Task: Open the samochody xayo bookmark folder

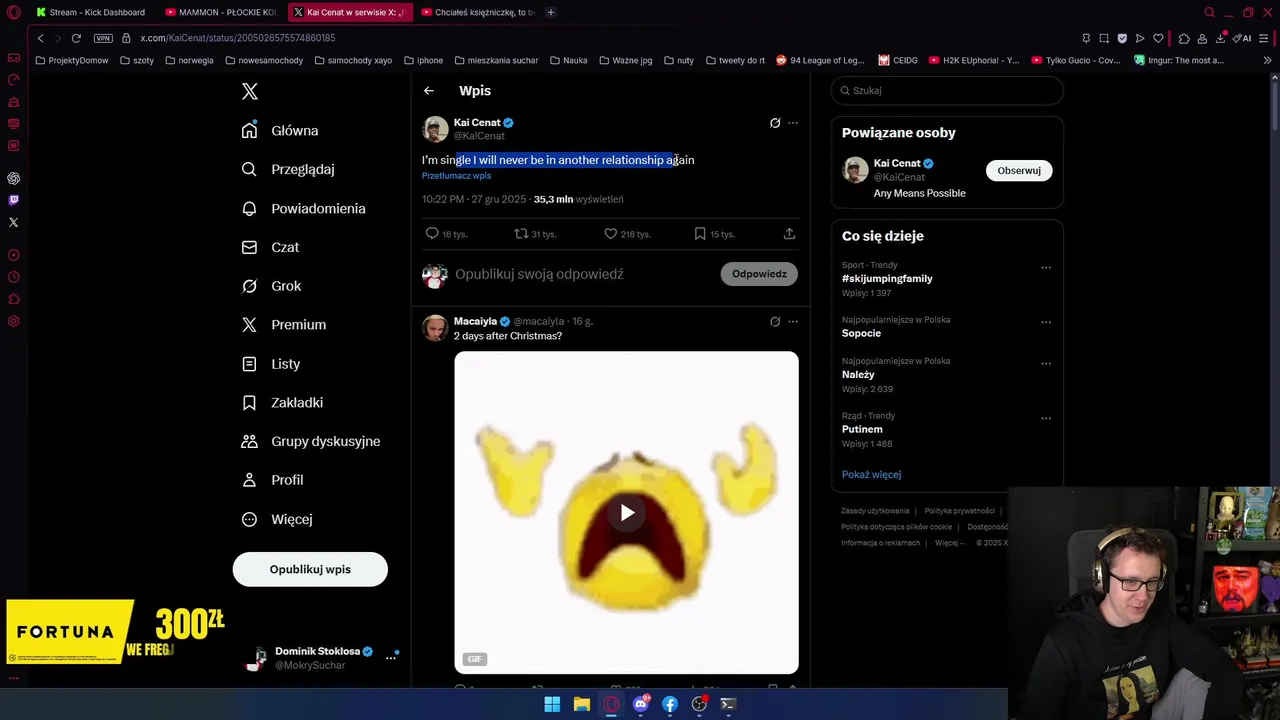Action: 352,60
